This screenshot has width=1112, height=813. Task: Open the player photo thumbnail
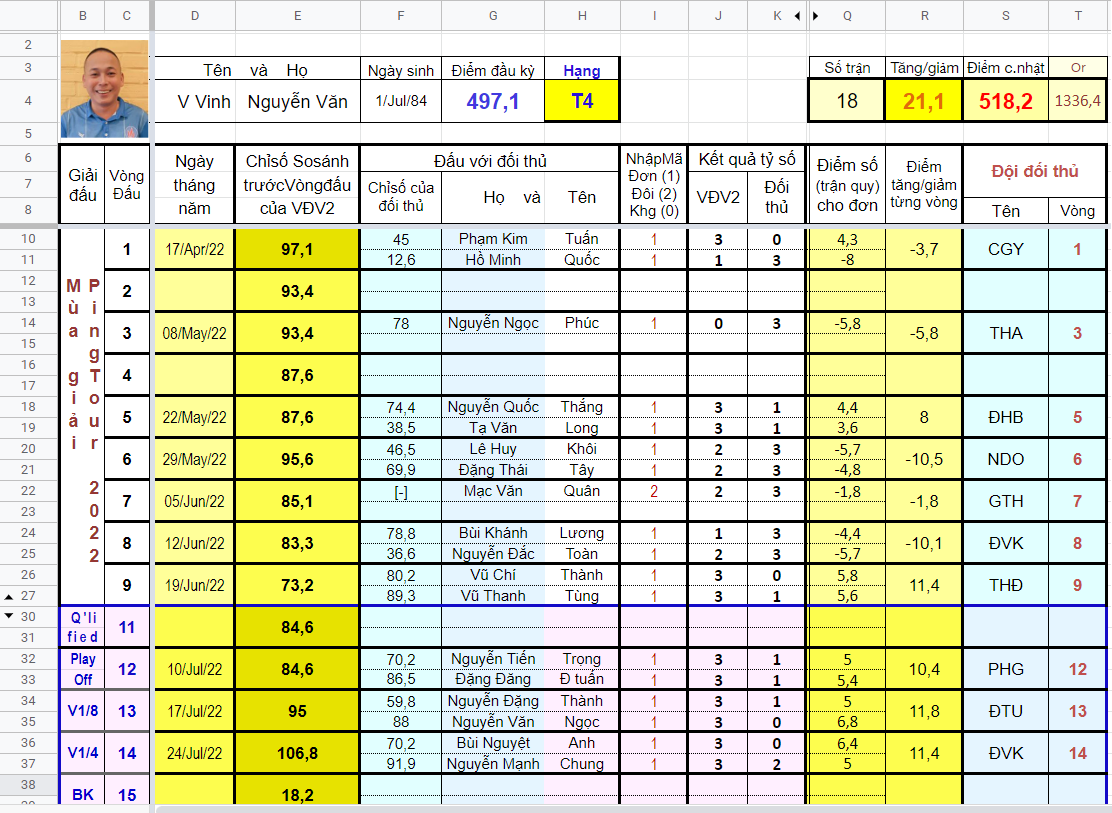104,89
